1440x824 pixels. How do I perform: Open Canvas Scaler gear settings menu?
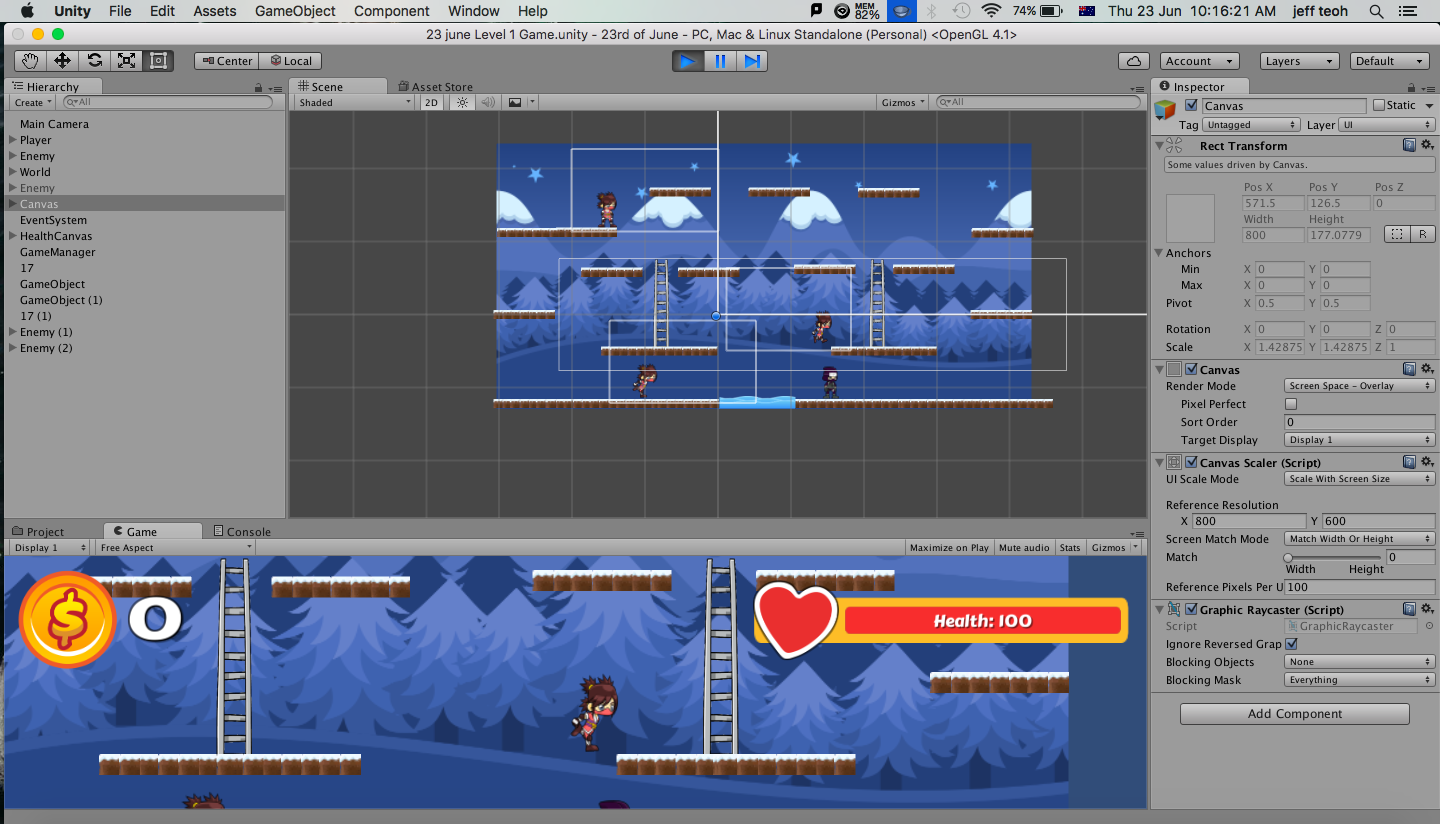(x=1426, y=462)
